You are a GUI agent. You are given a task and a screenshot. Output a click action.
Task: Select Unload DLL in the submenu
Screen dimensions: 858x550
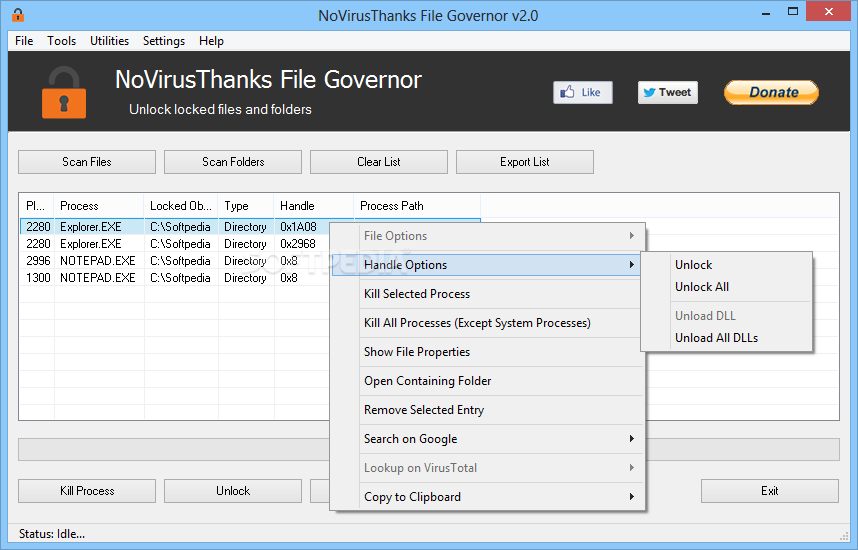coord(727,316)
